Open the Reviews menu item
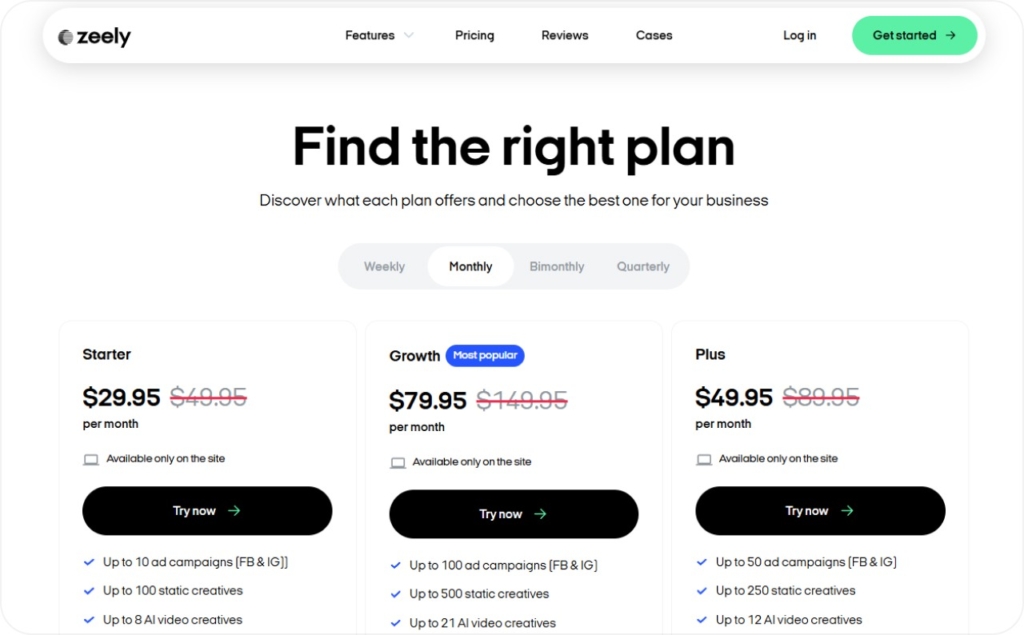The width and height of the screenshot is (1024, 635). 564,35
